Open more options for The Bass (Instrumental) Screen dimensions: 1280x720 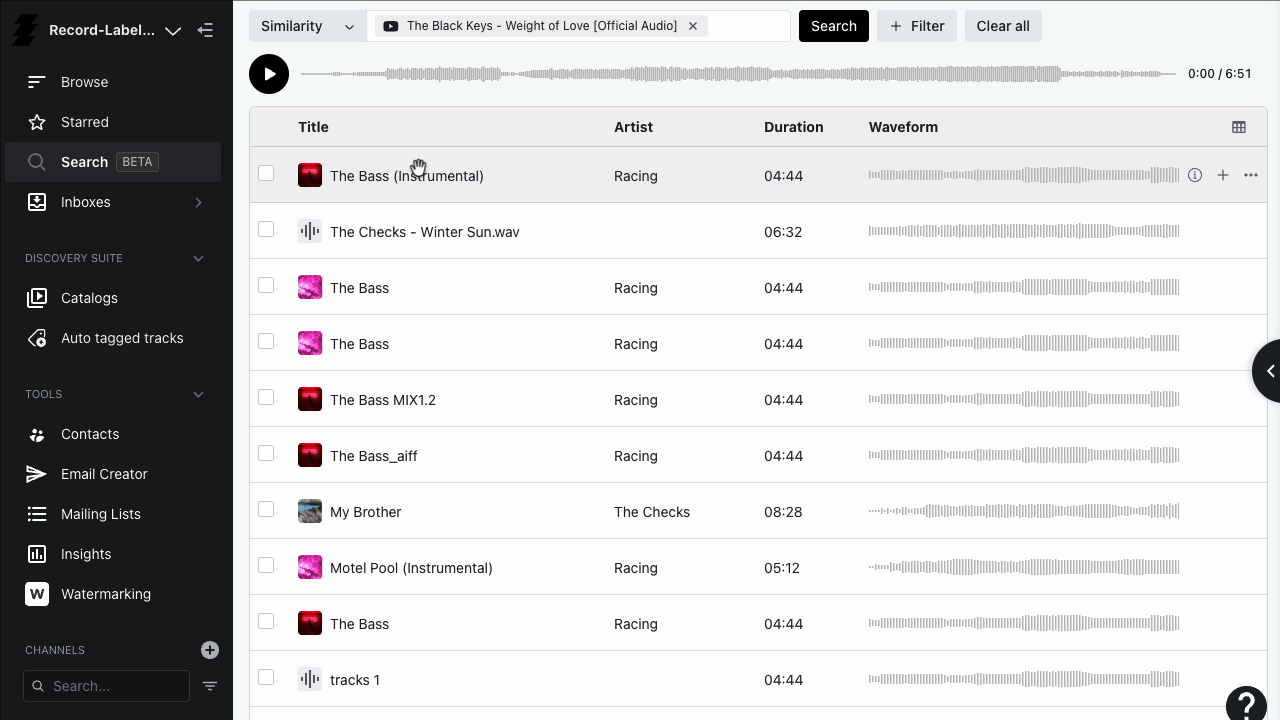pos(1251,175)
